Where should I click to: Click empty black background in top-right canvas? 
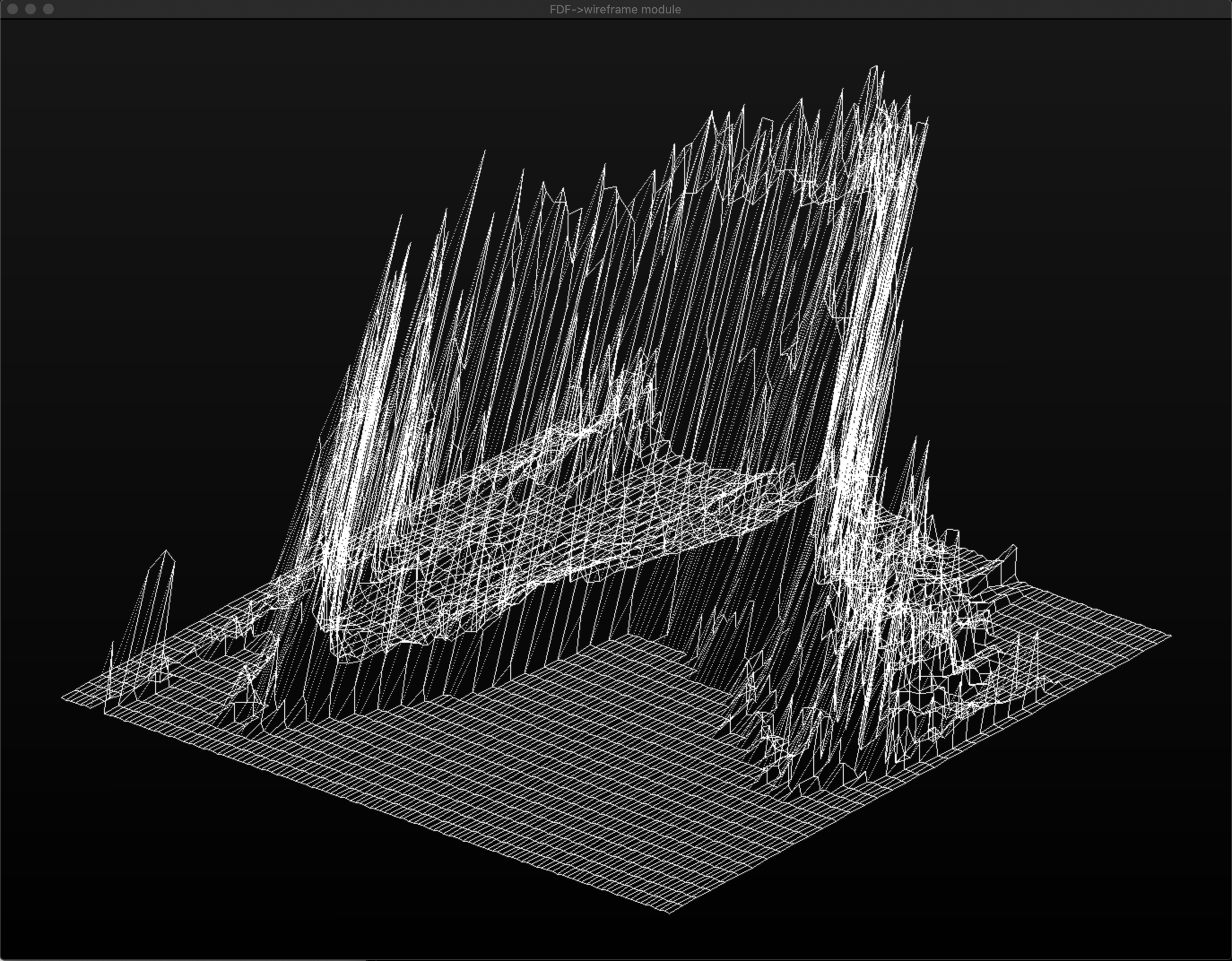click(x=1100, y=169)
